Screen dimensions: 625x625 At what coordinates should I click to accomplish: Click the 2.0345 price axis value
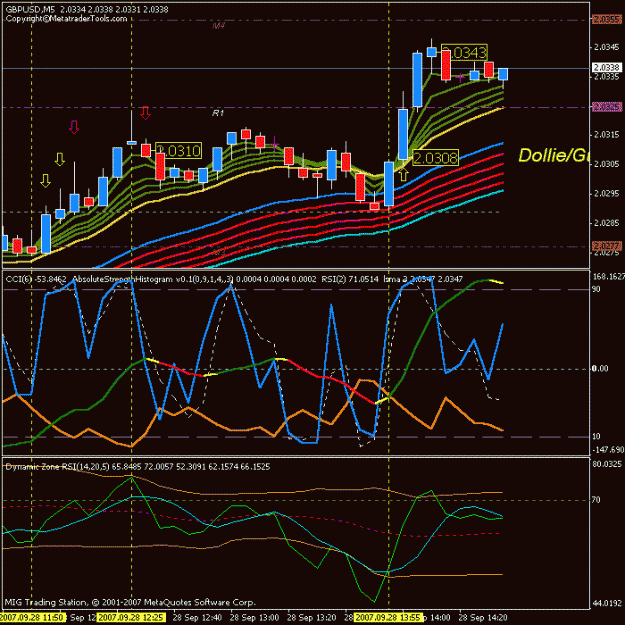pos(606,47)
